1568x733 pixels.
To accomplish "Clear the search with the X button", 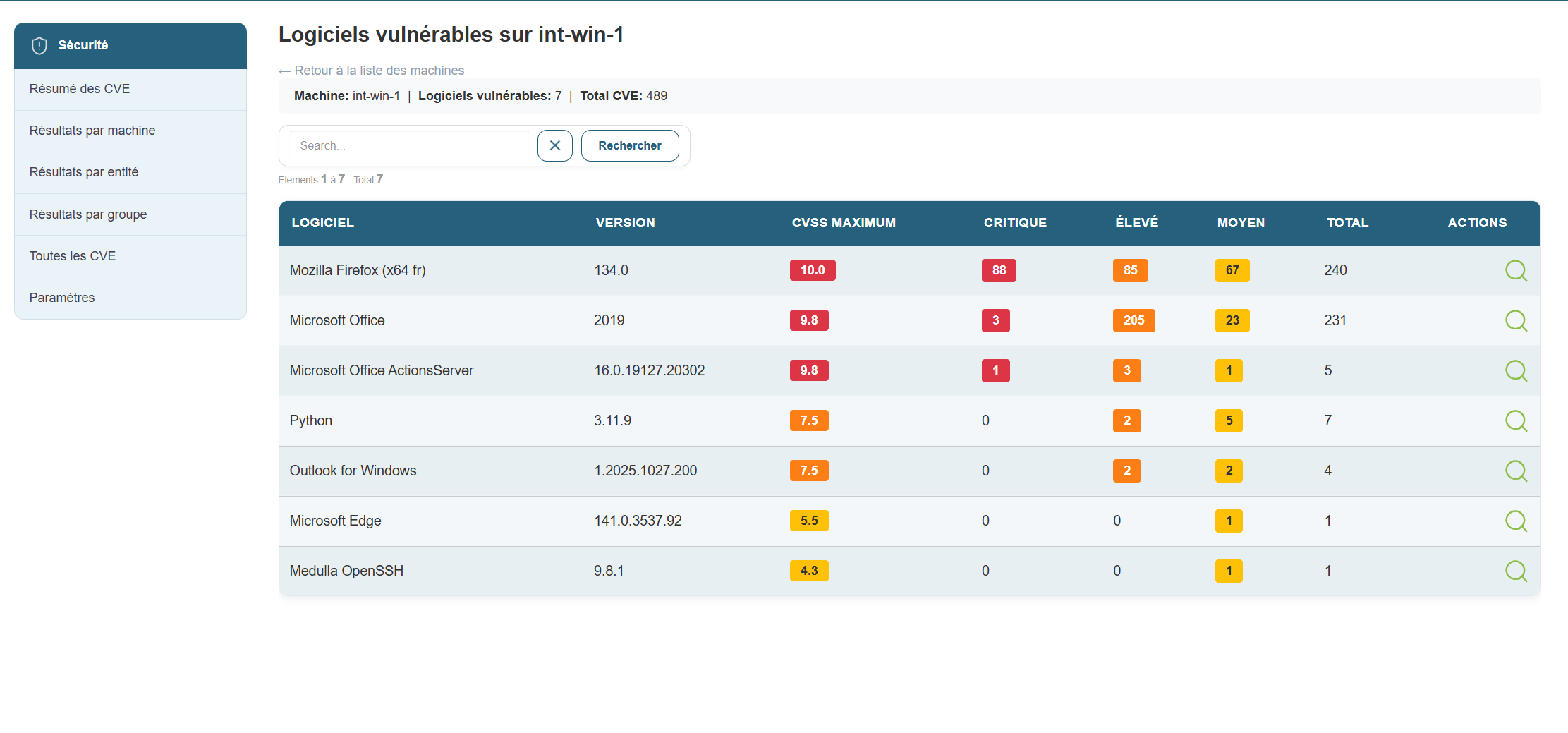I will point(554,145).
